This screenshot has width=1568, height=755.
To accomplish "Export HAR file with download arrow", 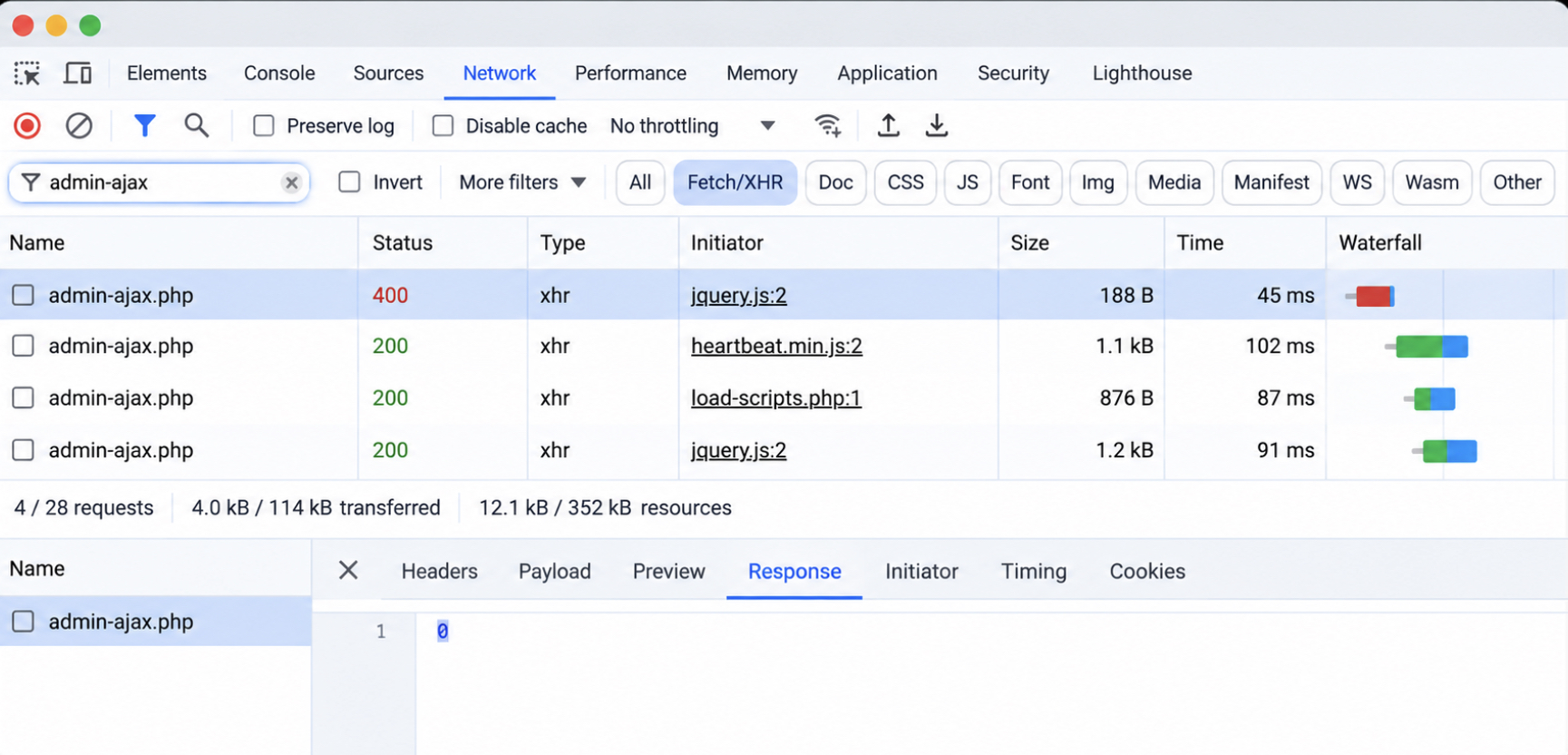I will (x=937, y=125).
